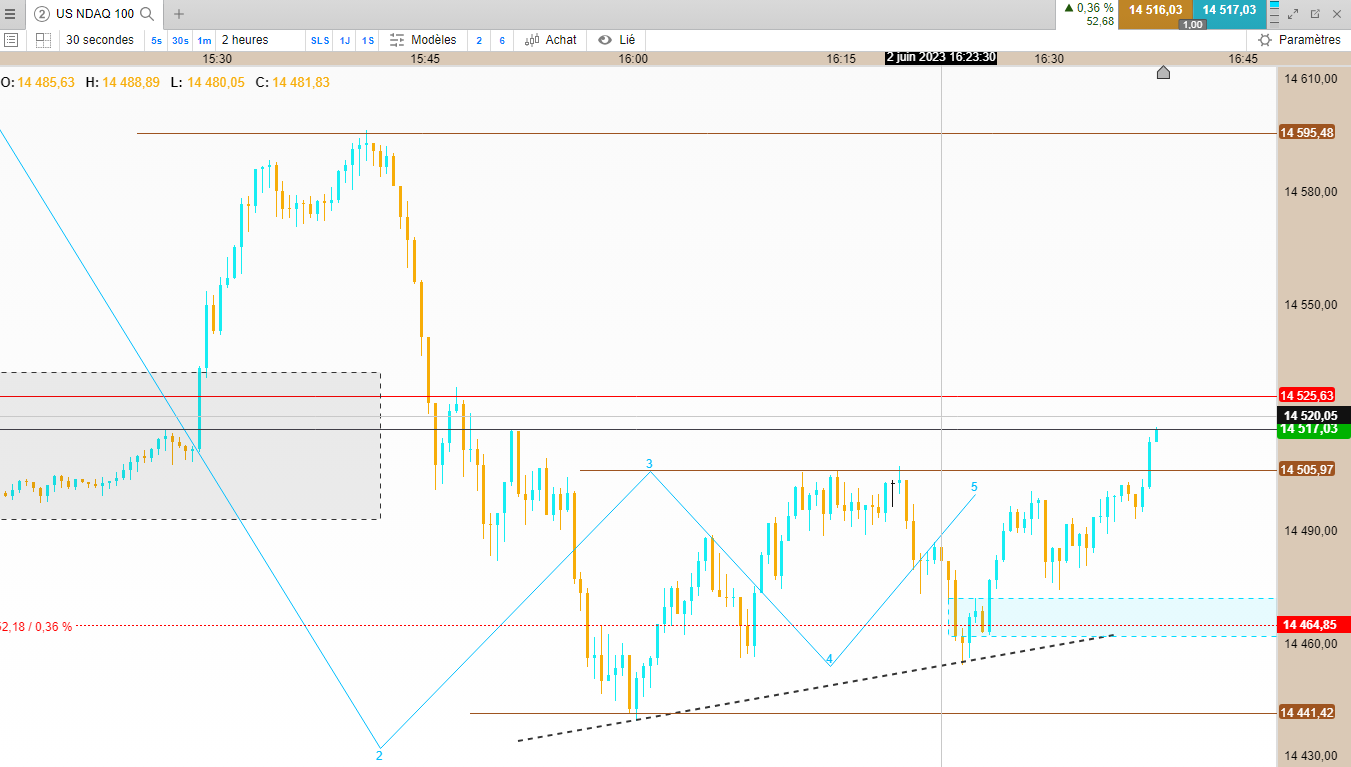
Task: Click the 14 490,00 price axis label
Action: (1311, 530)
